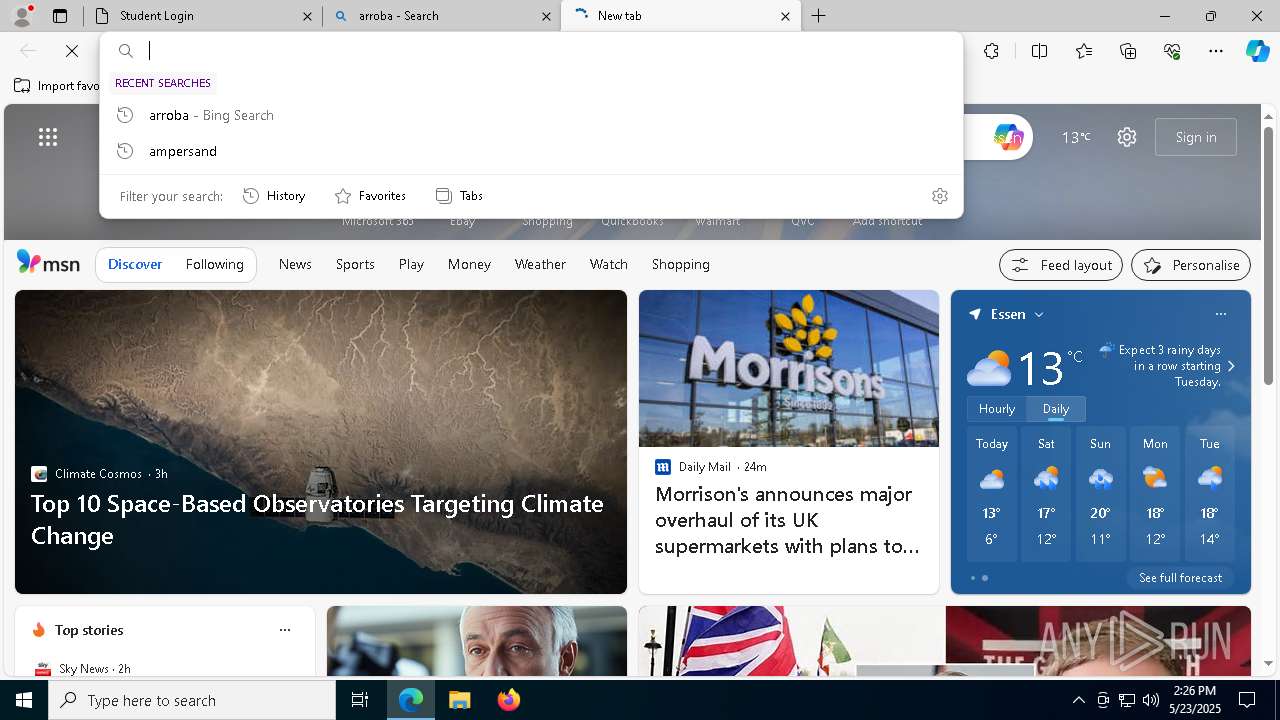This screenshot has width=1280, height=720.
Task: Open the Collections toolbar icon
Action: [x=1128, y=51]
